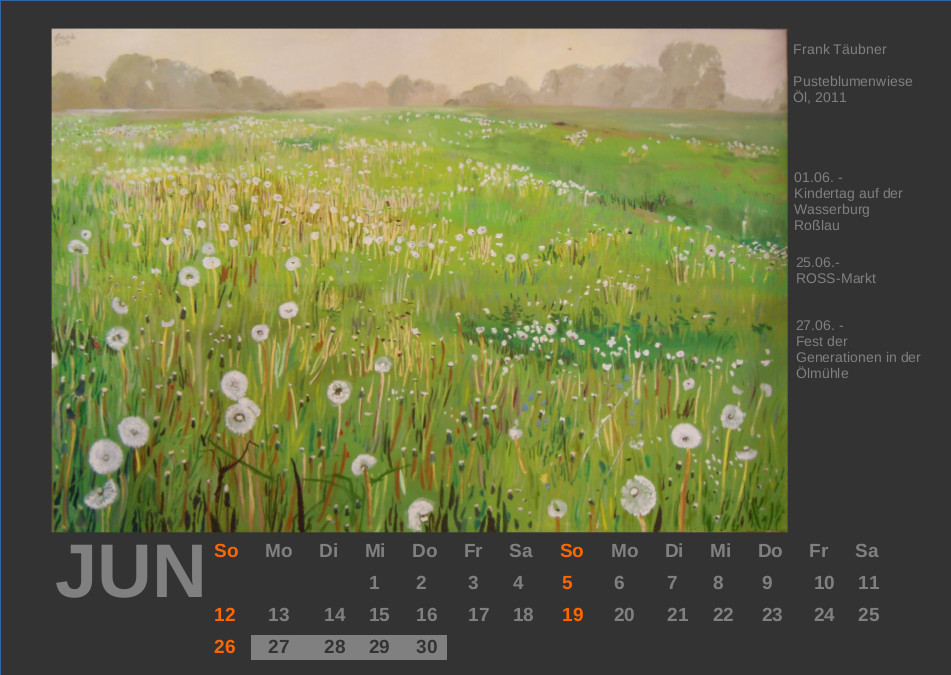Choose date 20 in the calendar

tap(624, 615)
